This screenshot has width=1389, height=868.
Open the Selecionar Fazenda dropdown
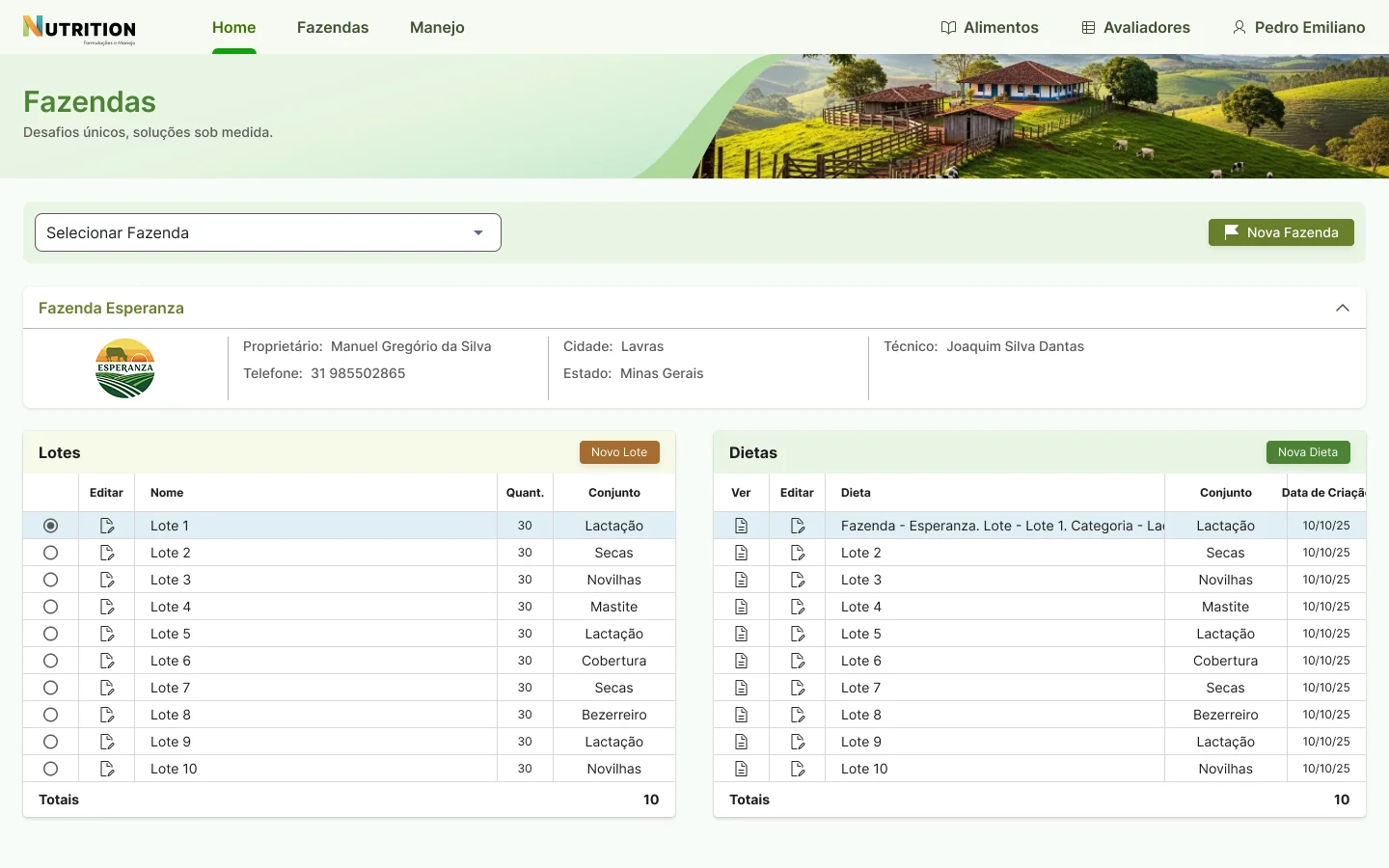(268, 232)
